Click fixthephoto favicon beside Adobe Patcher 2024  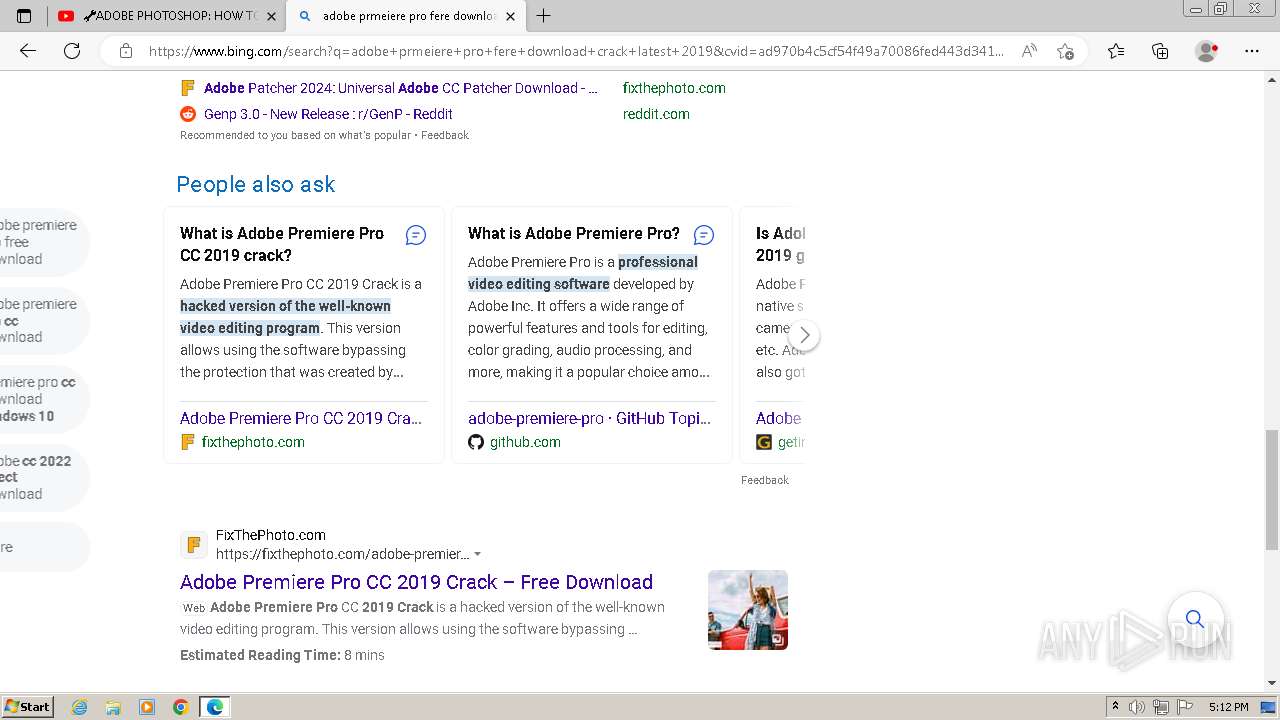pyautogui.click(x=187, y=88)
